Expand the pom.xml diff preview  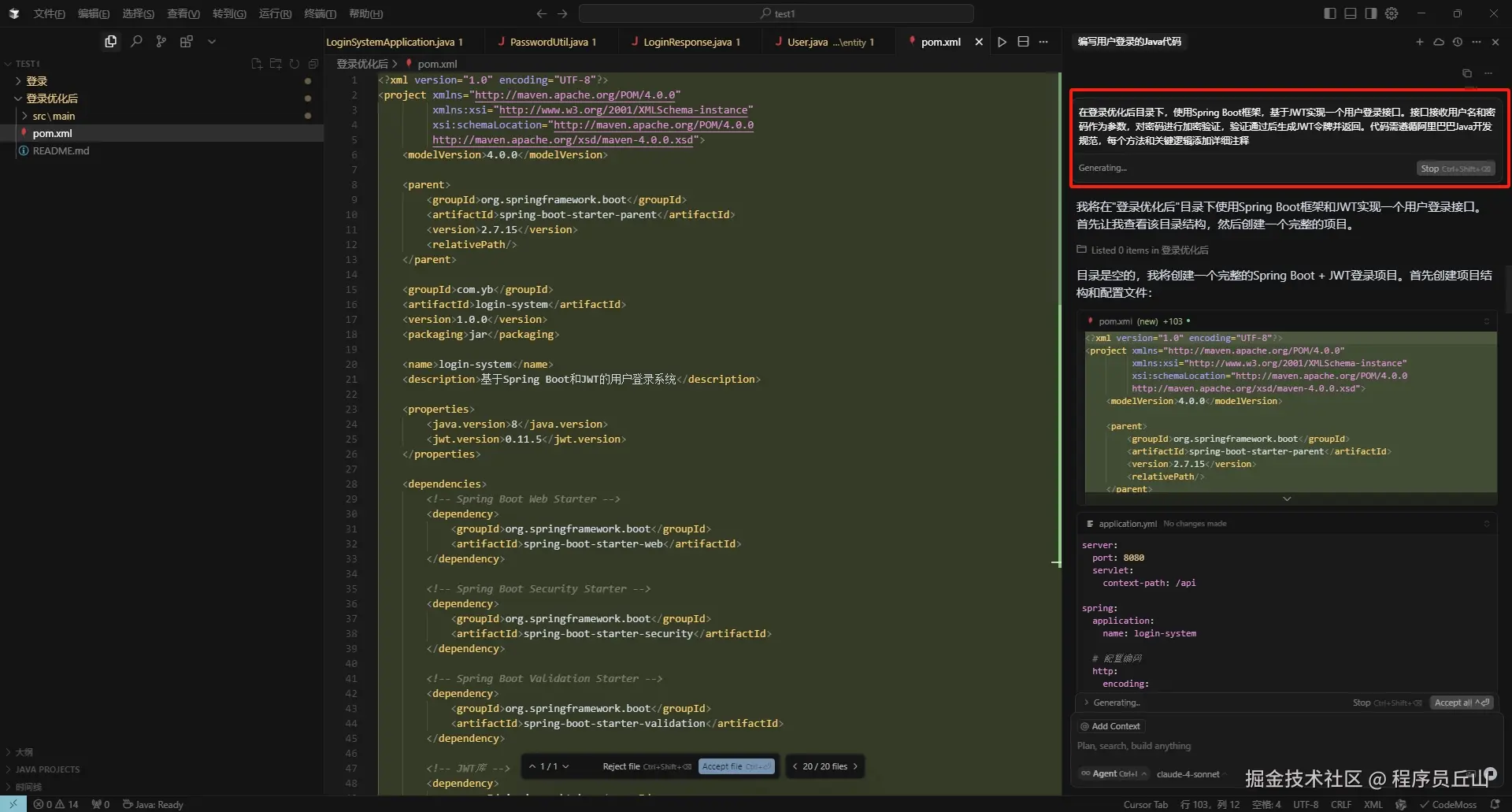(x=1287, y=499)
